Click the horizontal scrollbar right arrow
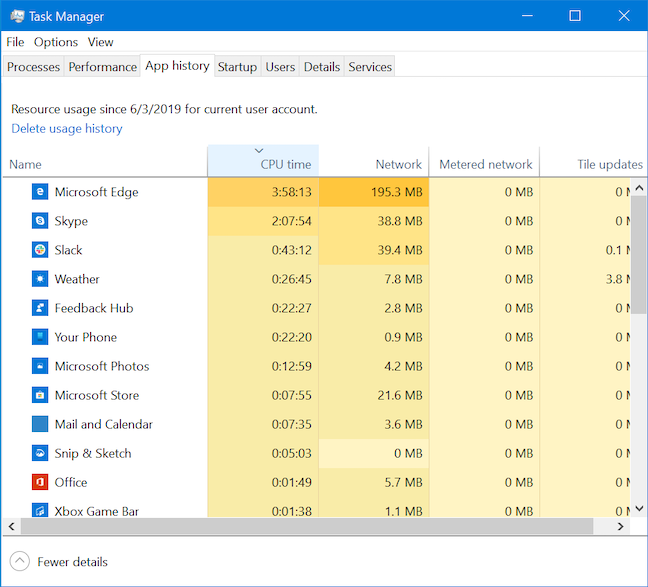The width and height of the screenshot is (648, 587). tap(621, 526)
